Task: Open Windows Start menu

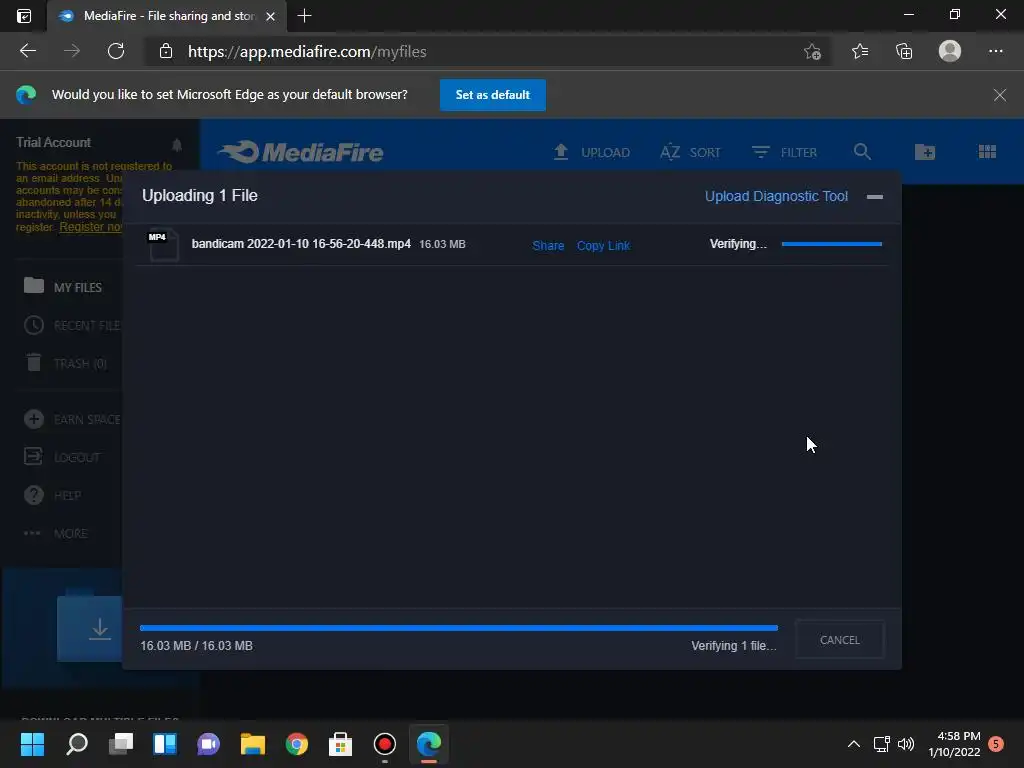Action: point(32,744)
